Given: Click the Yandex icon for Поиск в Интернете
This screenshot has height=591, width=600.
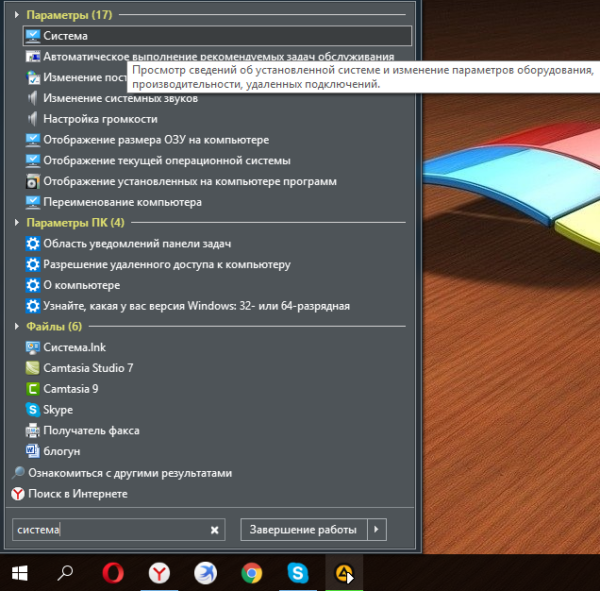Looking at the screenshot, I should (18, 494).
